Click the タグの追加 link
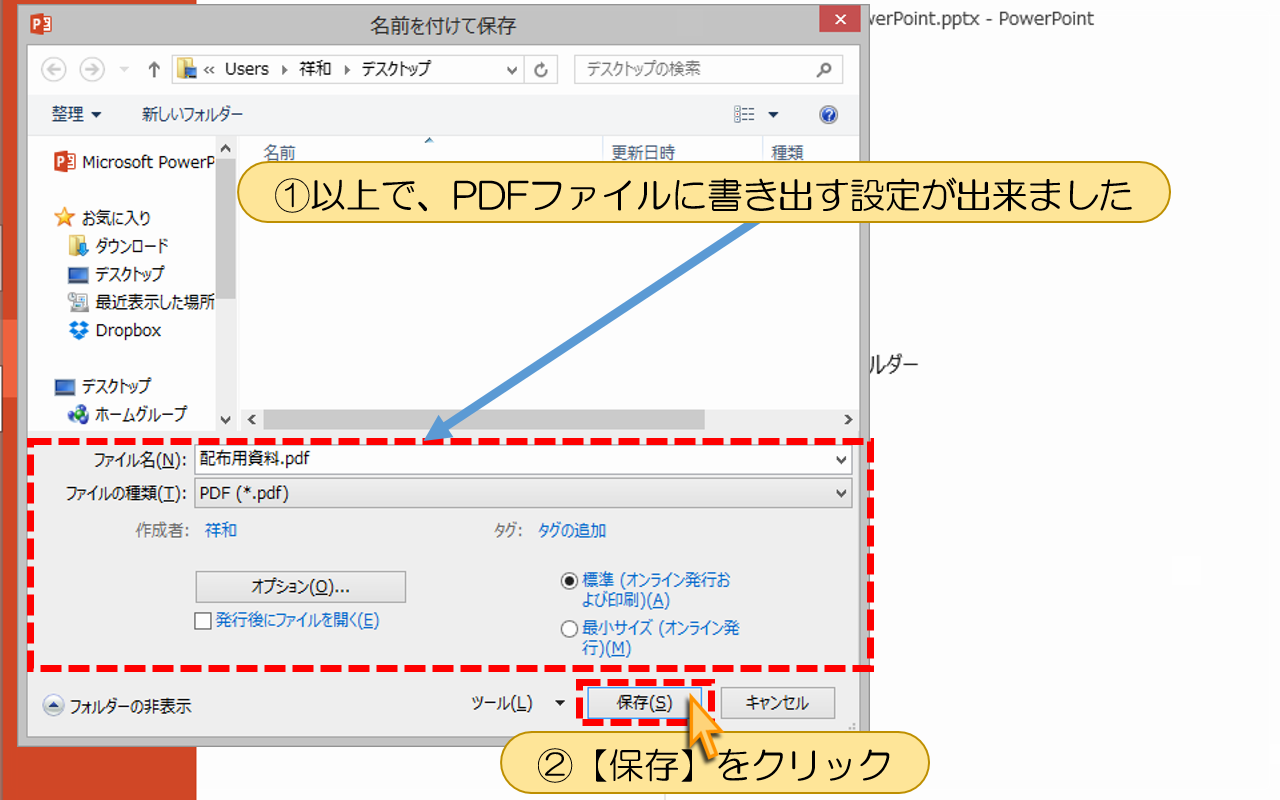This screenshot has width=1280, height=800. click(572, 531)
